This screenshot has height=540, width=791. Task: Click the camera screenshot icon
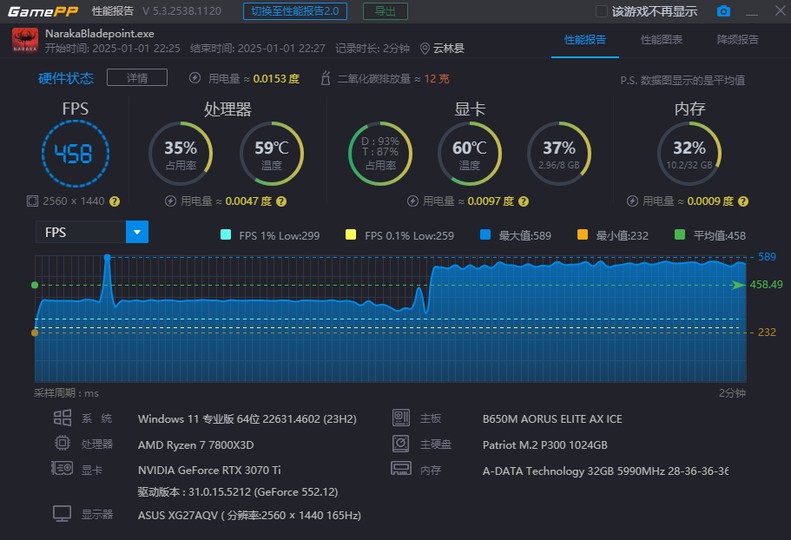(723, 11)
